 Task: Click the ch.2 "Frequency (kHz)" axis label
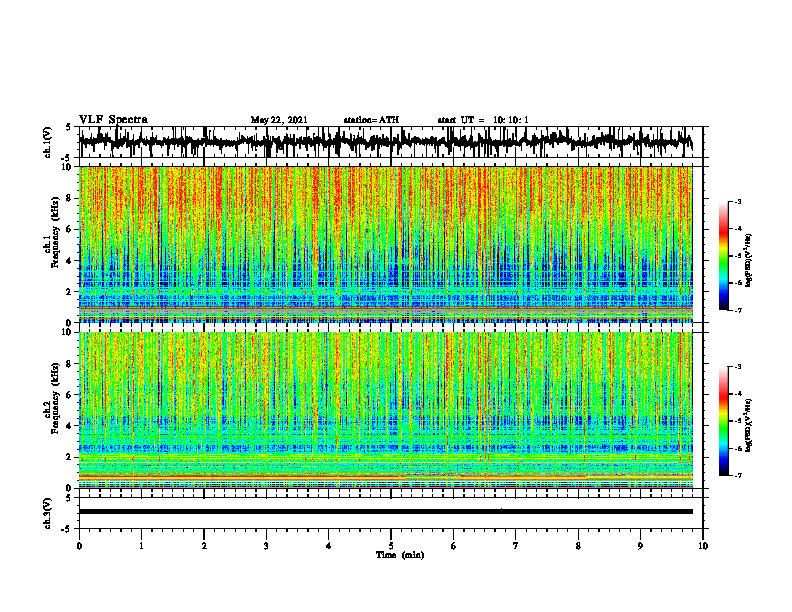(x=55, y=398)
